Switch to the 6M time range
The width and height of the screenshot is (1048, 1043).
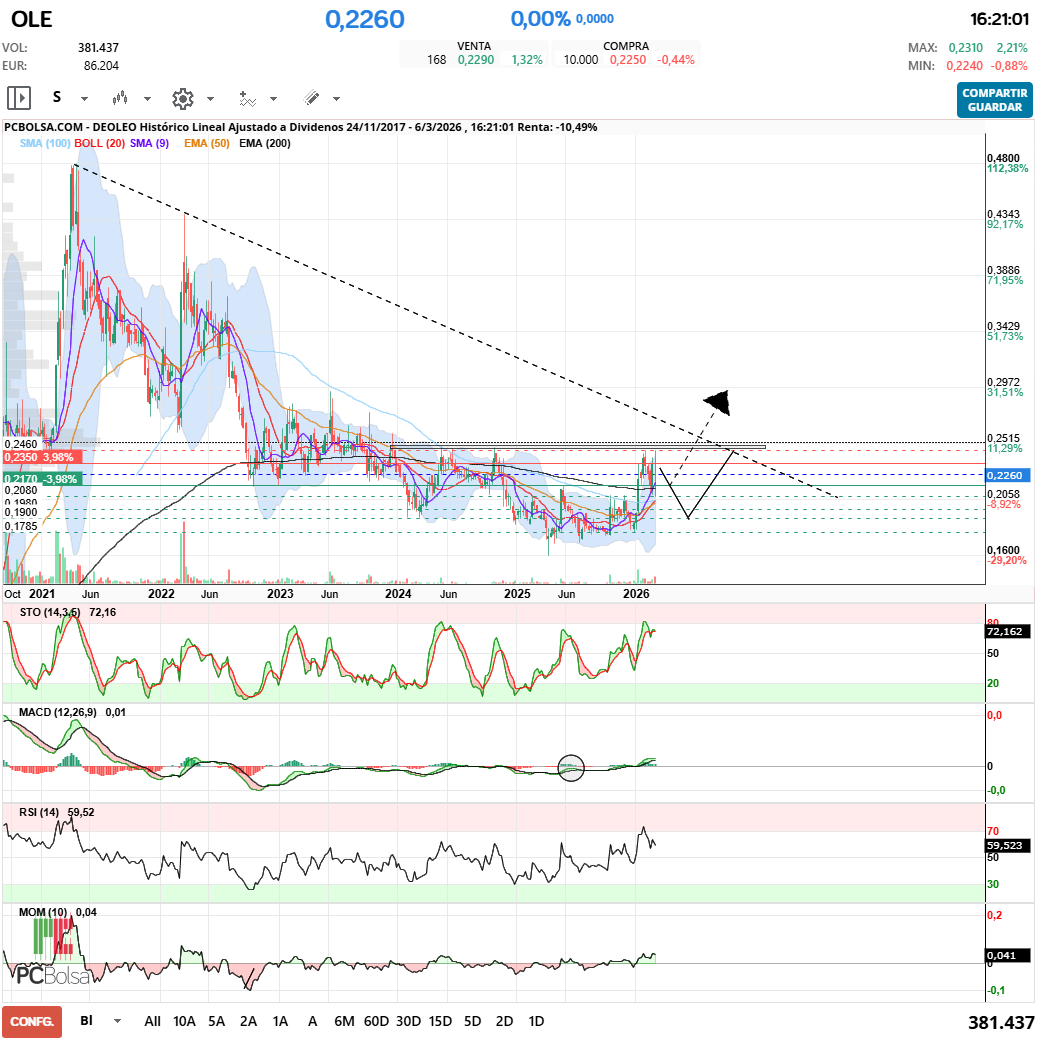pyautogui.click(x=344, y=1021)
